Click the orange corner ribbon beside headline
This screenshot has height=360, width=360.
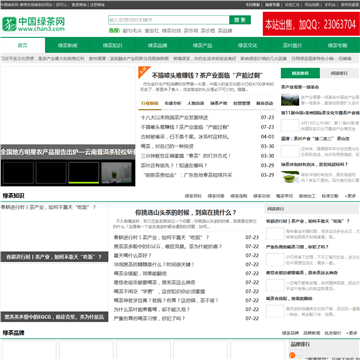[x=142, y=71]
